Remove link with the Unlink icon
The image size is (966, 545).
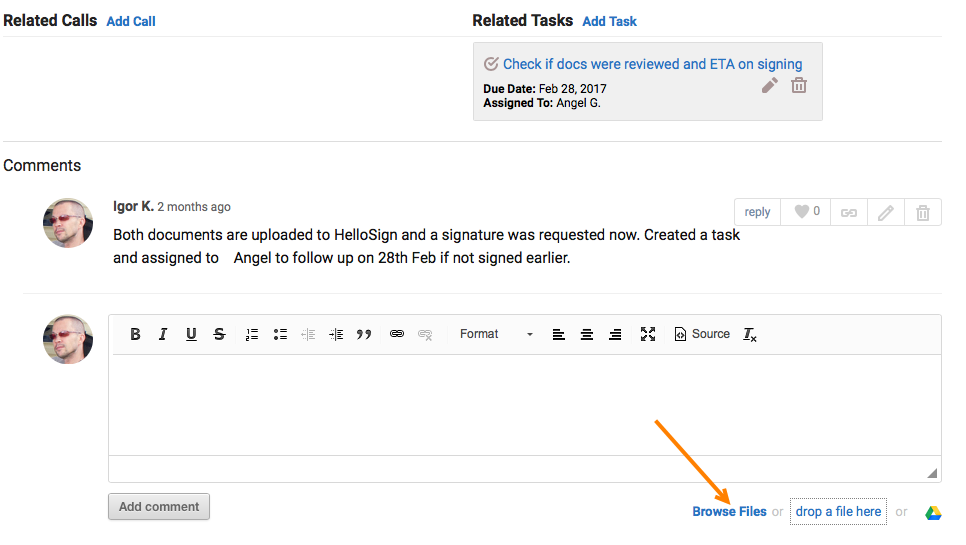[x=425, y=334]
